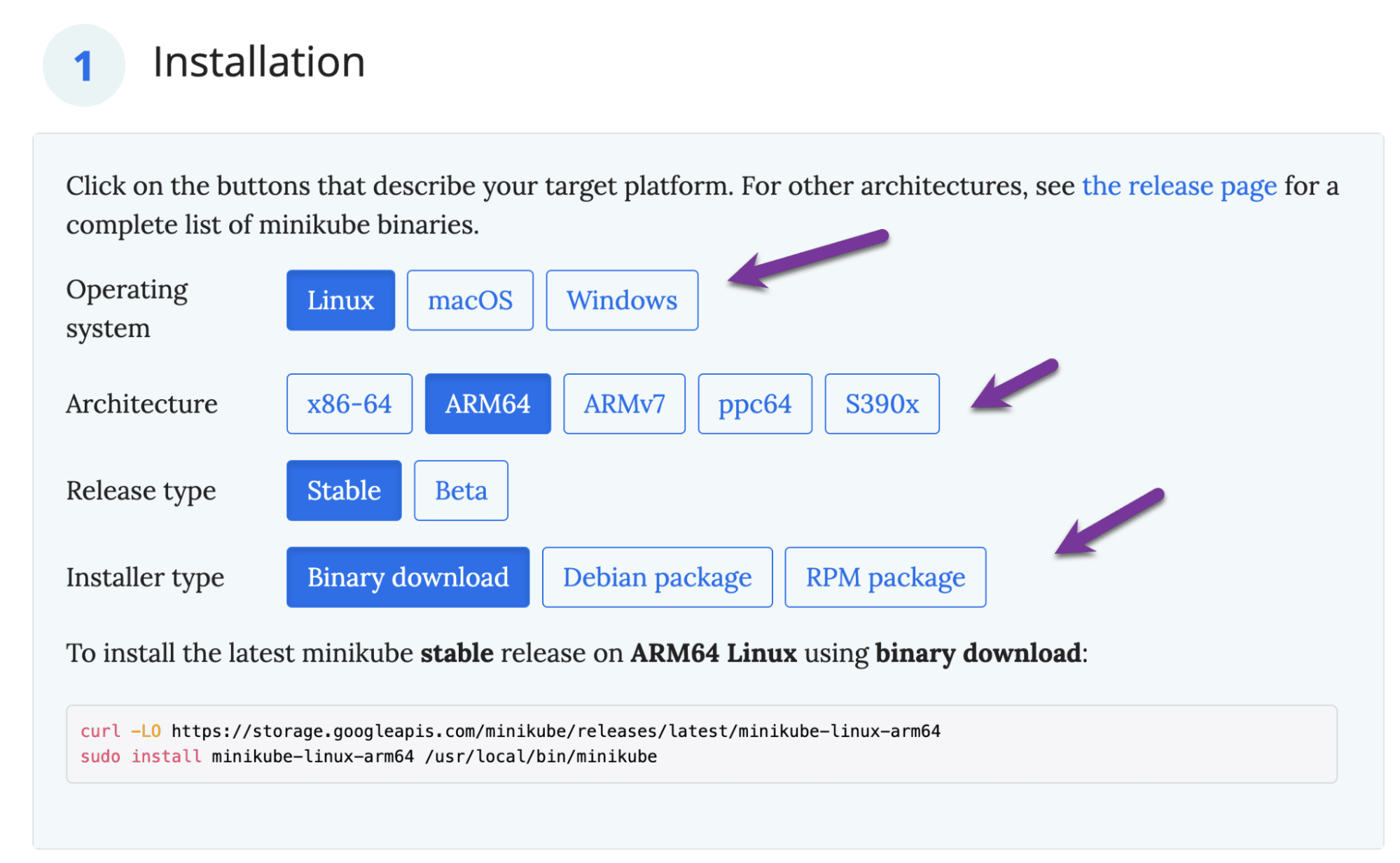Select the macOS operating system button

469,300
